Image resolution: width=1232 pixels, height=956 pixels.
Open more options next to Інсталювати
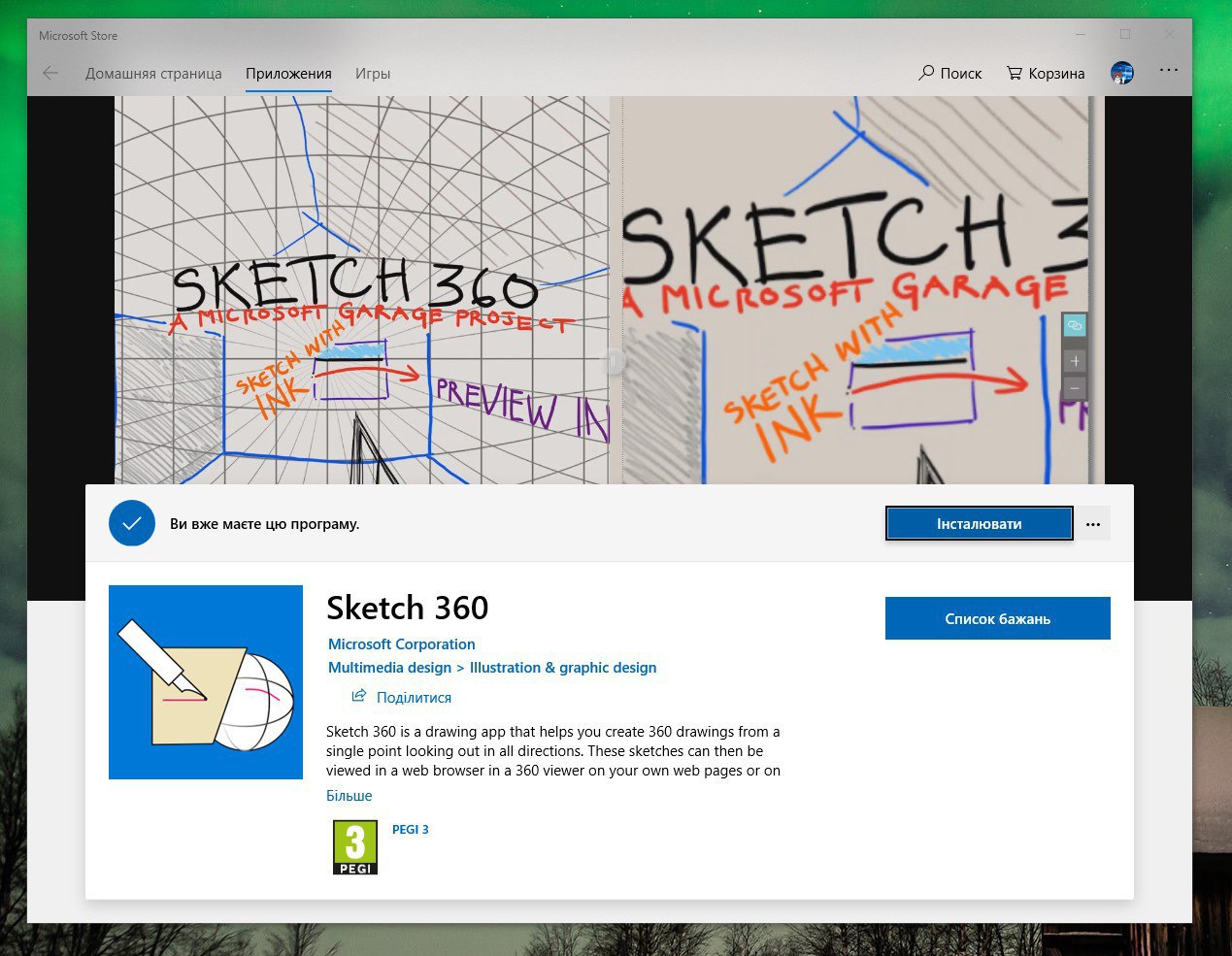(x=1093, y=524)
